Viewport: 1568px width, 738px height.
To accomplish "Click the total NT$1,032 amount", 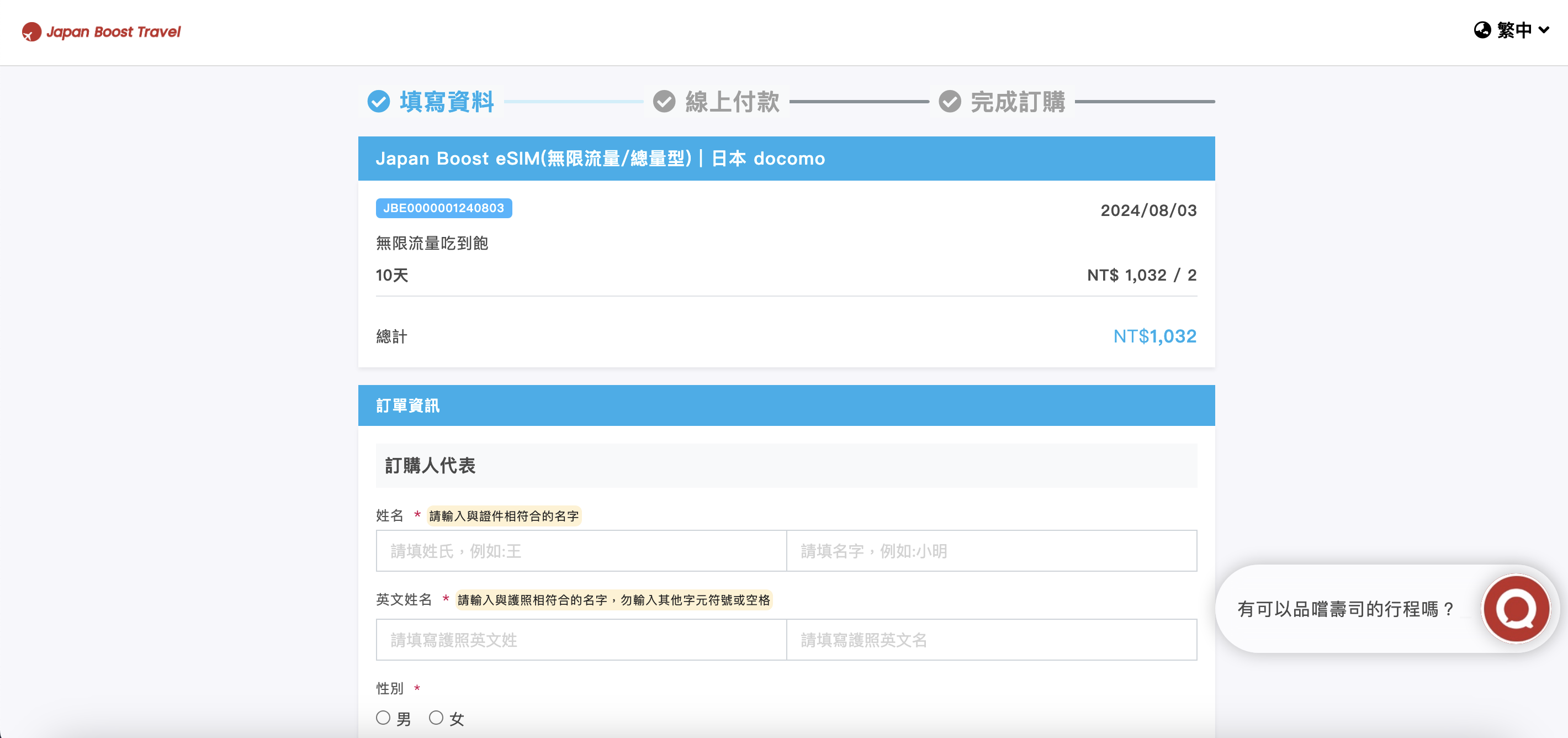I will coord(1154,336).
